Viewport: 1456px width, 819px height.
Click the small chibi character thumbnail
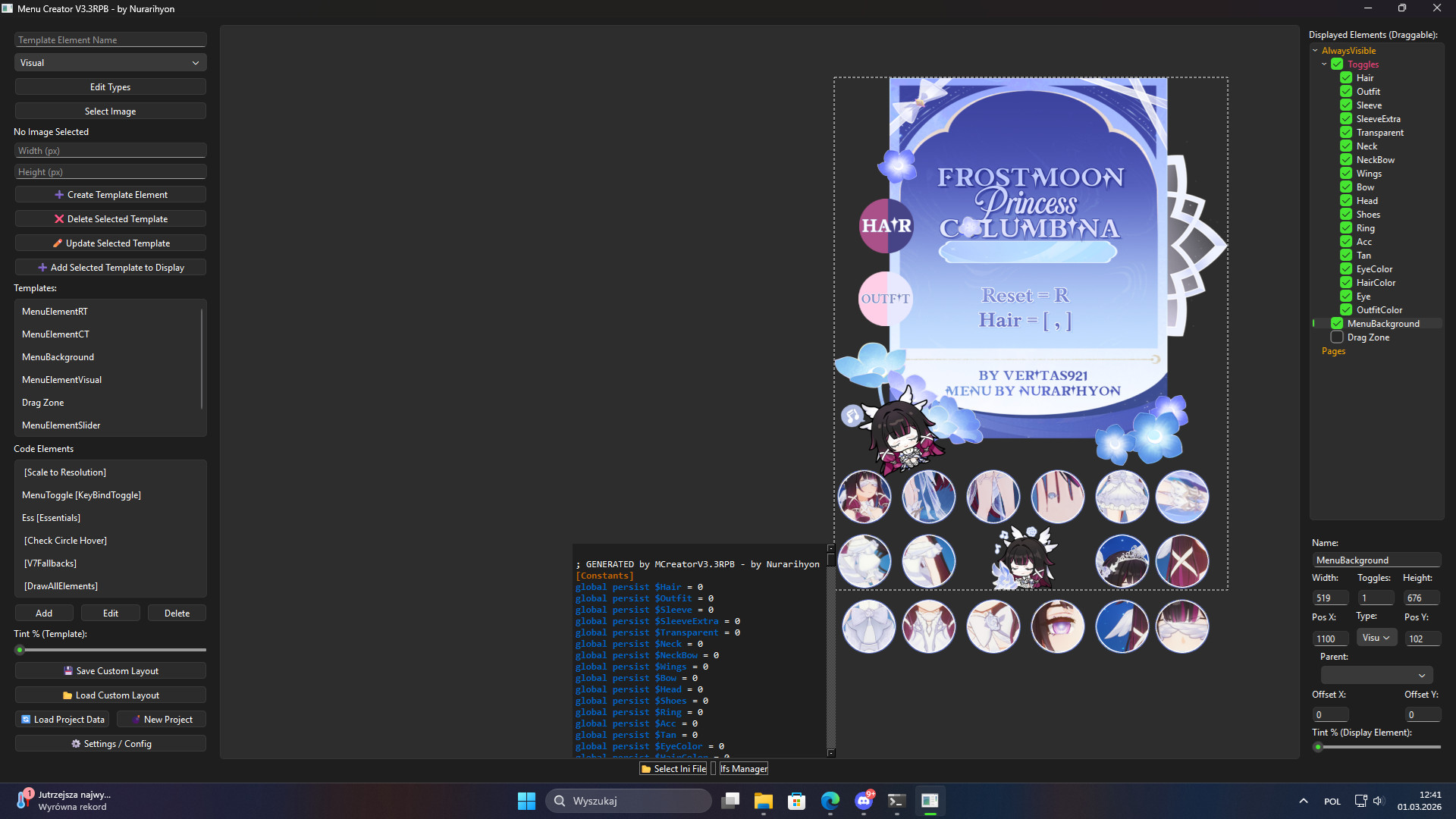1025,558
